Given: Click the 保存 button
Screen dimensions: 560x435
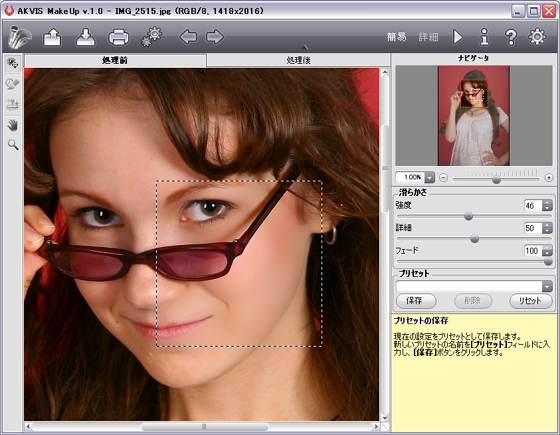Looking at the screenshot, I should pyautogui.click(x=416, y=301).
